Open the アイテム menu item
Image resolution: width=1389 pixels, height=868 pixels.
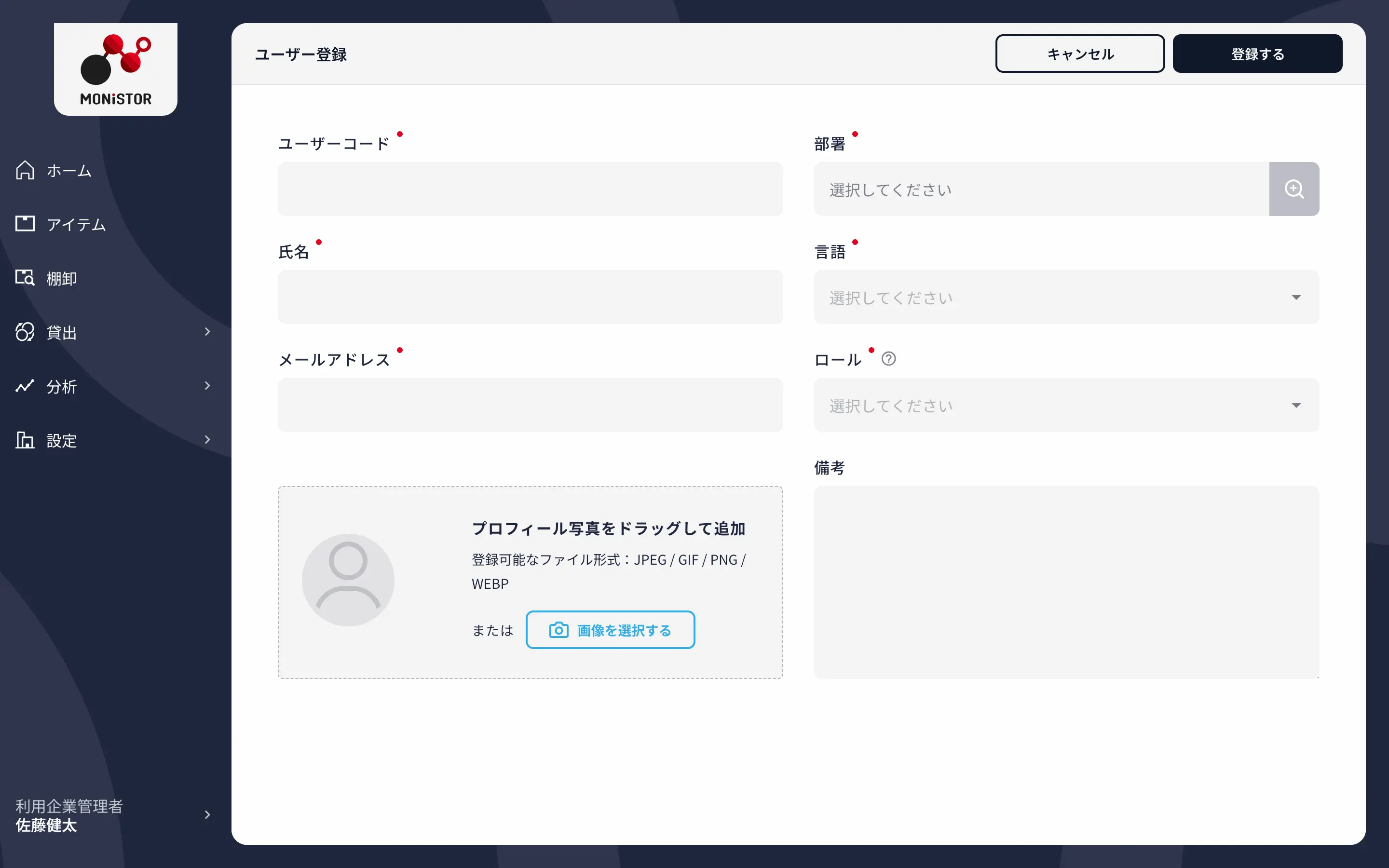click(x=115, y=224)
